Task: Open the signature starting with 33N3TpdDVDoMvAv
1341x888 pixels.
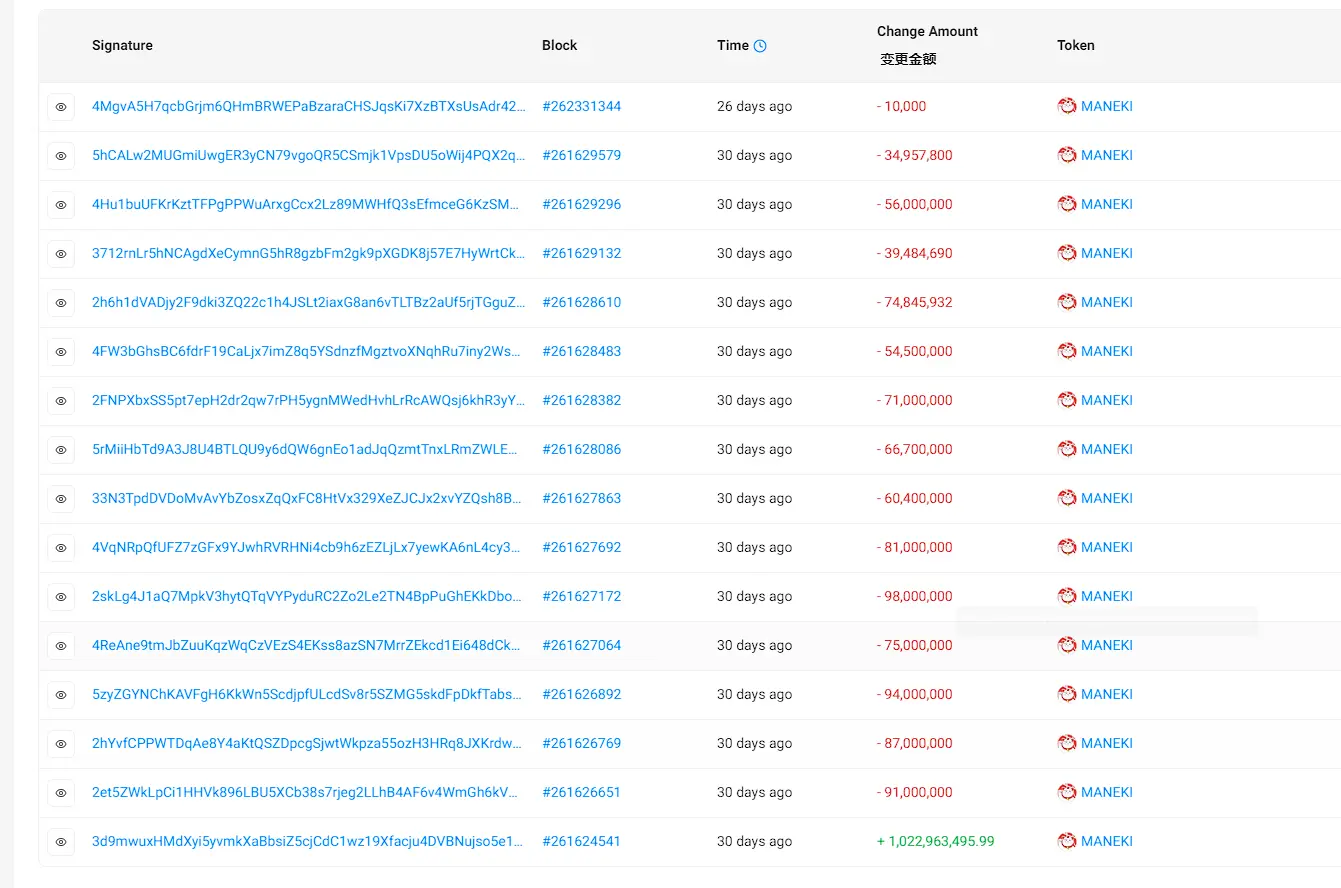Action: tap(308, 498)
